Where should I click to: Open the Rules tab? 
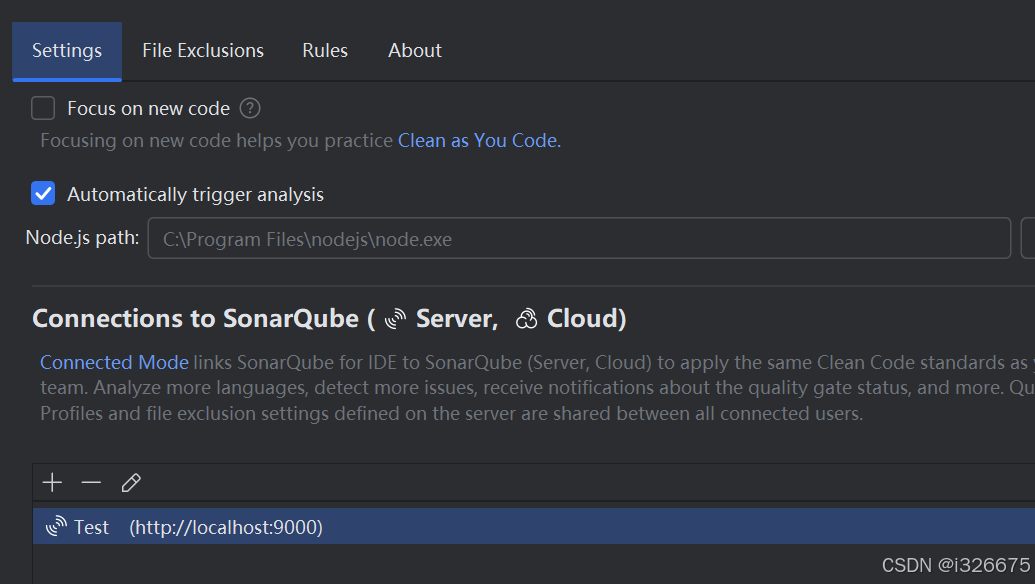325,51
